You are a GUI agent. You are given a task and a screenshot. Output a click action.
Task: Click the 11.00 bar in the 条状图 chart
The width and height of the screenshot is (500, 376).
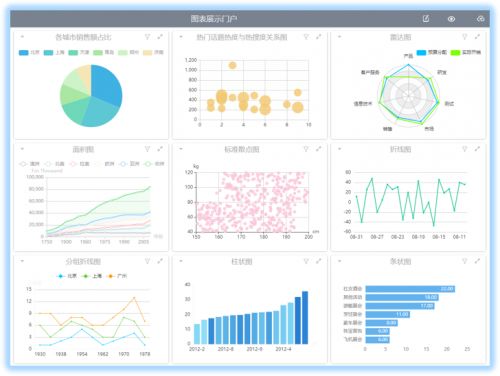[388, 314]
